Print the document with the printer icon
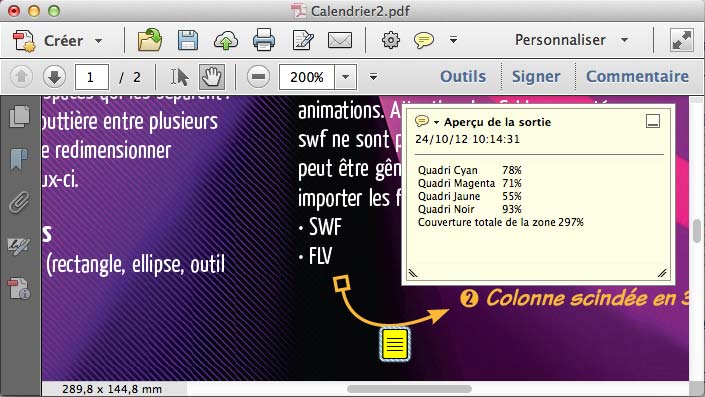705x397 pixels. click(x=263, y=40)
